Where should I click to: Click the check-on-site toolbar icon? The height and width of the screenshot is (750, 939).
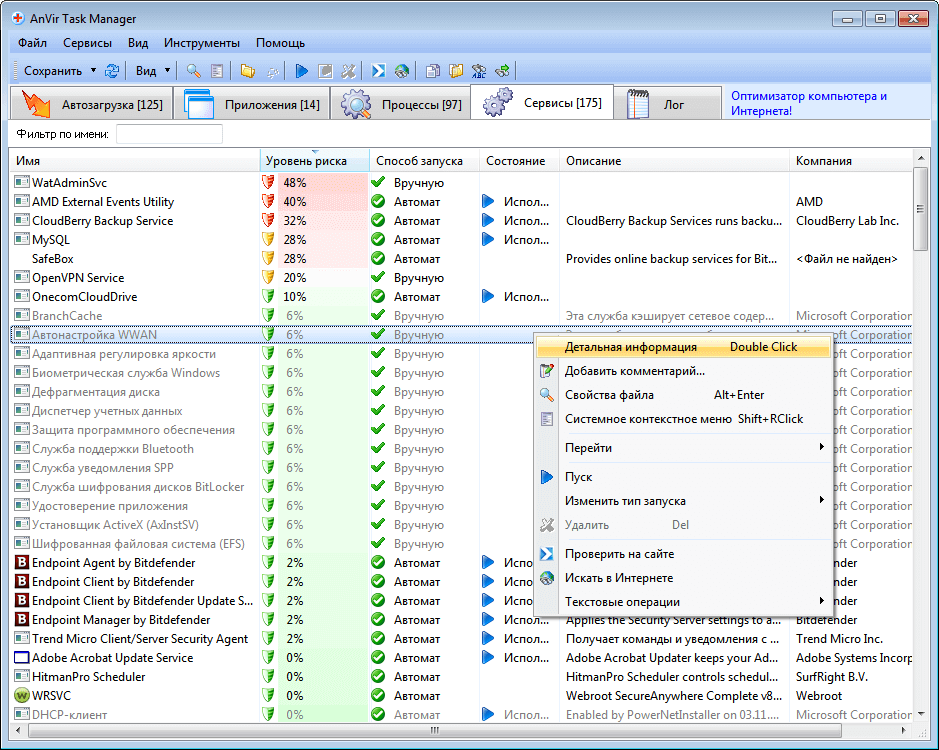(x=379, y=71)
